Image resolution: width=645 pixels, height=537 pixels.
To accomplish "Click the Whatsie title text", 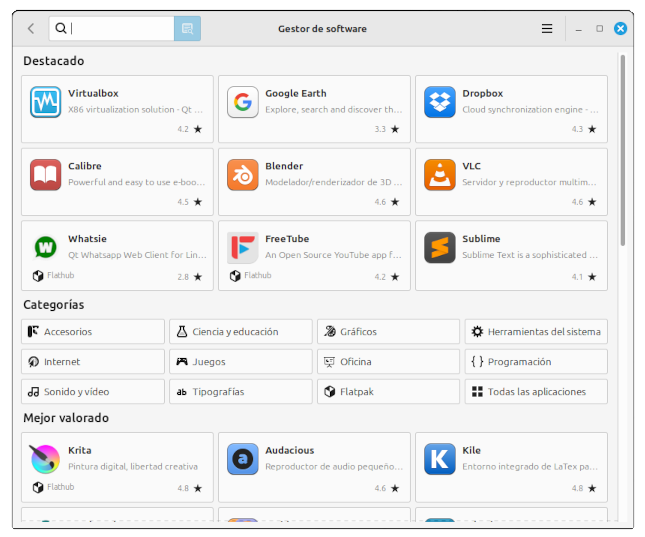I will [x=87, y=239].
